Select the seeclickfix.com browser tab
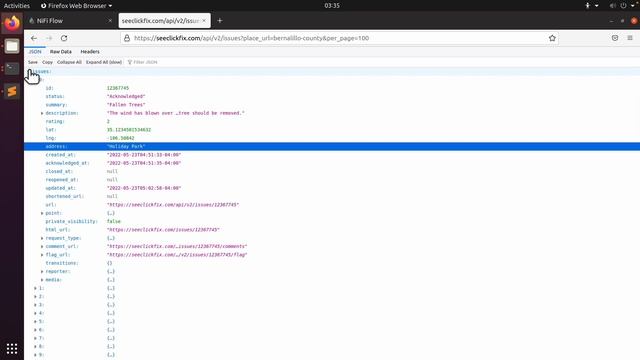The width and height of the screenshot is (640, 360). (x=164, y=20)
